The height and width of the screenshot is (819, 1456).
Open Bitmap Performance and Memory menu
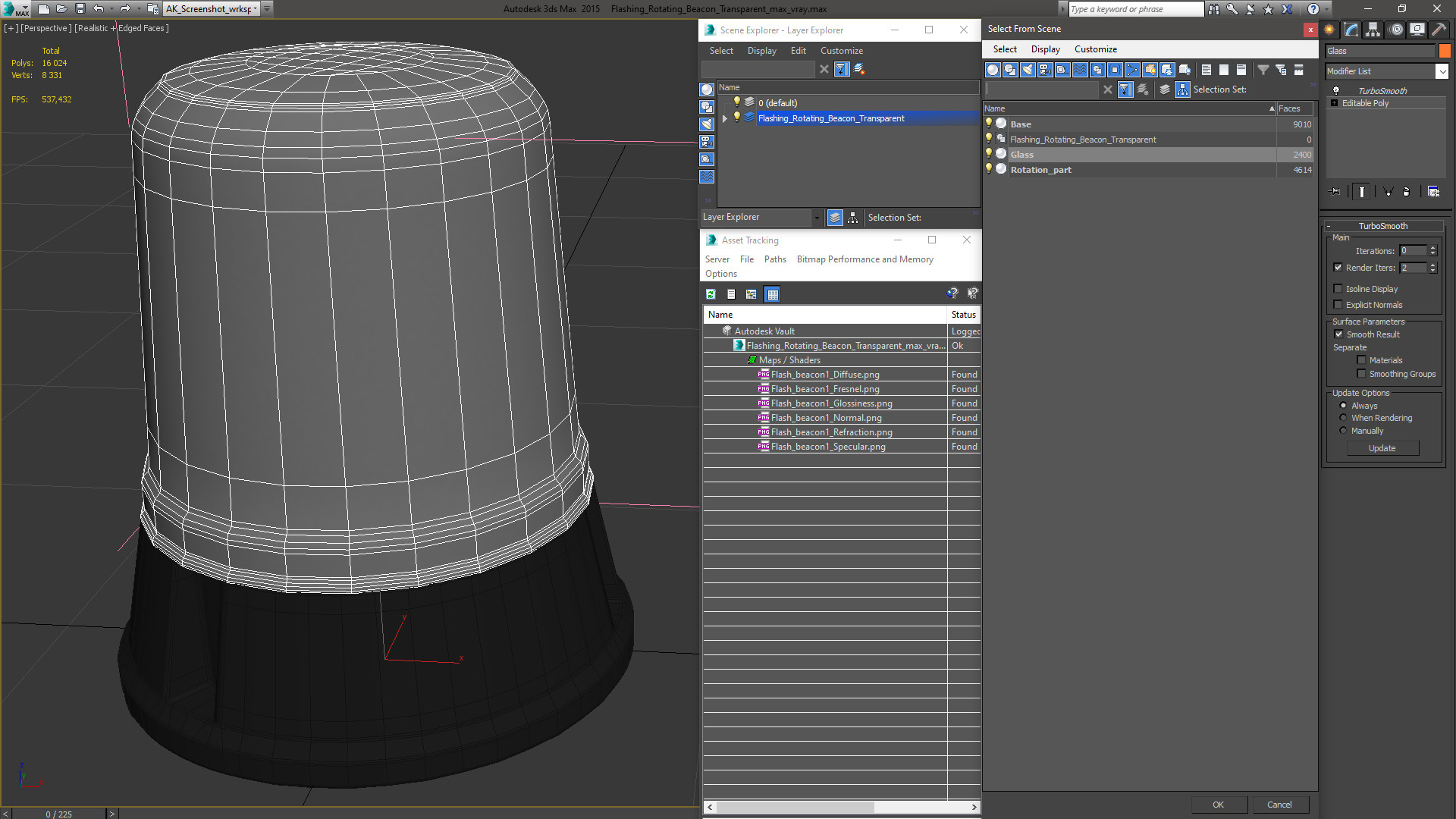(x=864, y=259)
